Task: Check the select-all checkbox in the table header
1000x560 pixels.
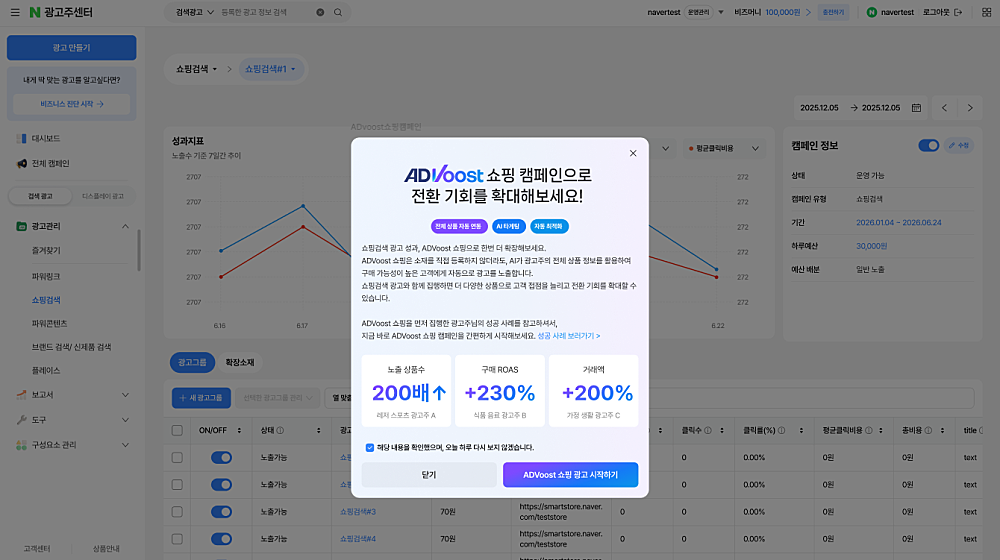Action: pos(177,431)
